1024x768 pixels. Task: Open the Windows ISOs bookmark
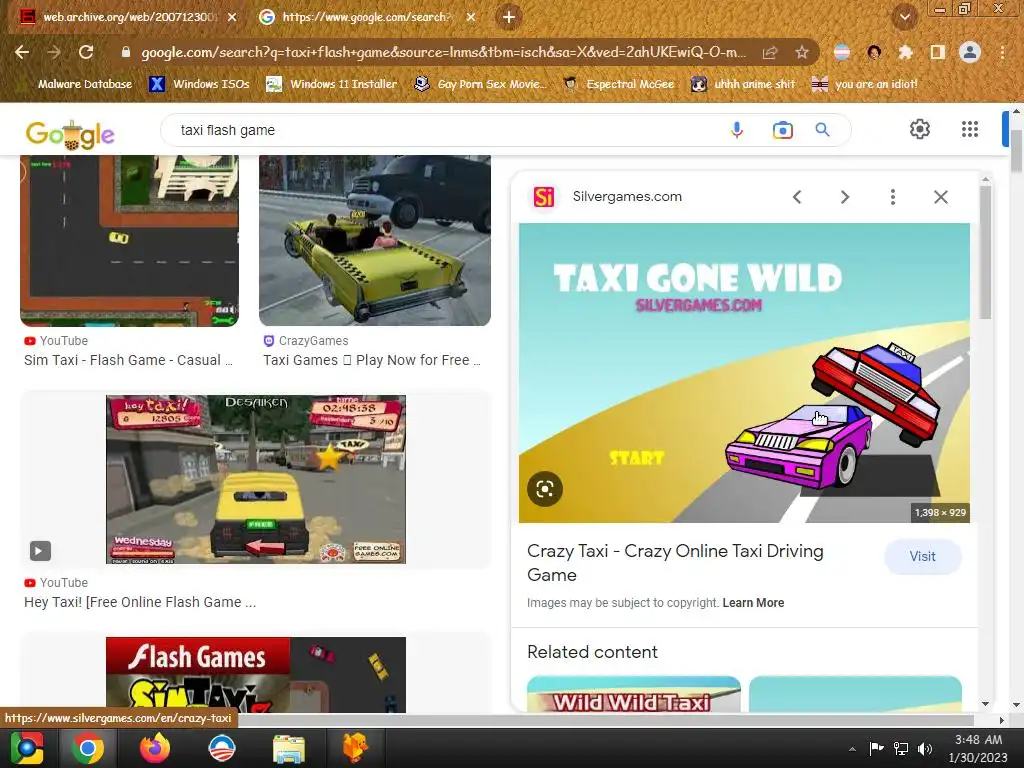click(x=199, y=84)
